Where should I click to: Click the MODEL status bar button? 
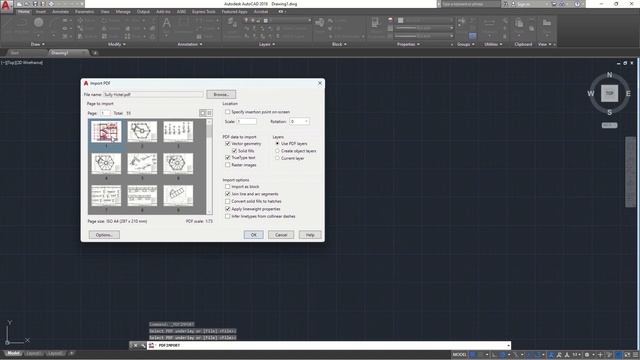[460, 355]
